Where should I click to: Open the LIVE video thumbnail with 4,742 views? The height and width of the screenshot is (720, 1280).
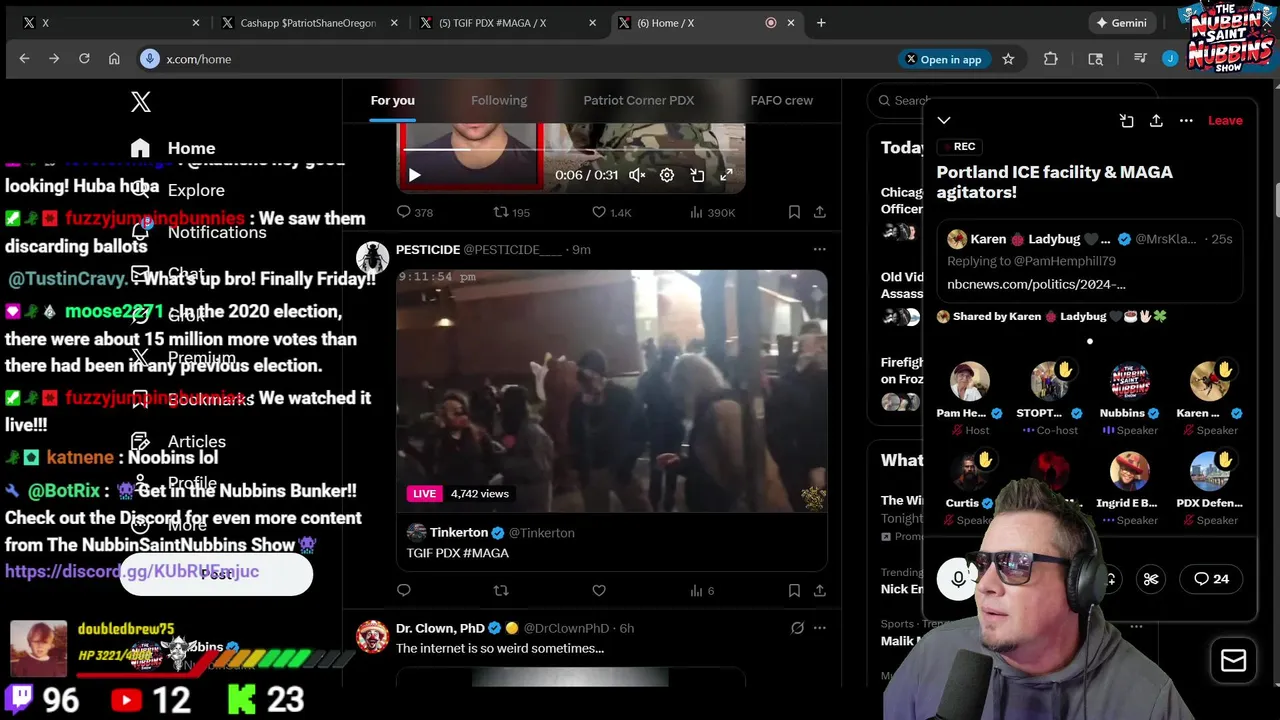click(x=611, y=391)
